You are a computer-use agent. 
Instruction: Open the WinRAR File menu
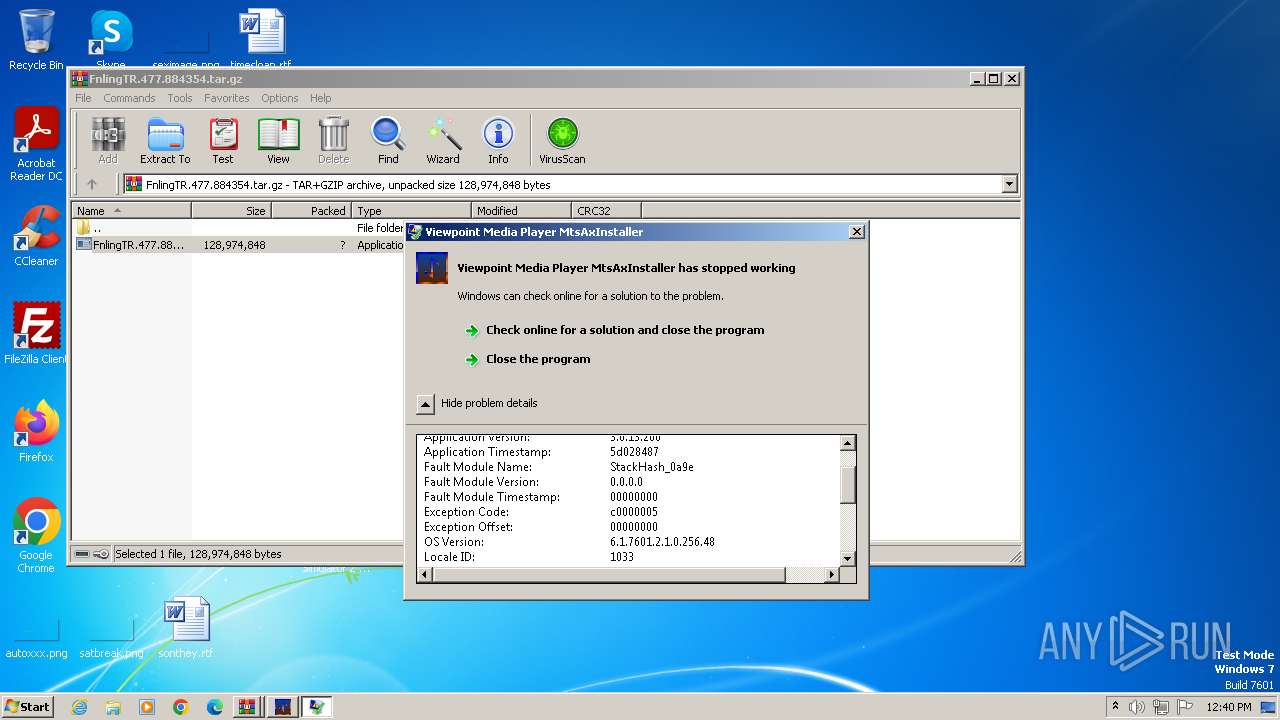[83, 98]
